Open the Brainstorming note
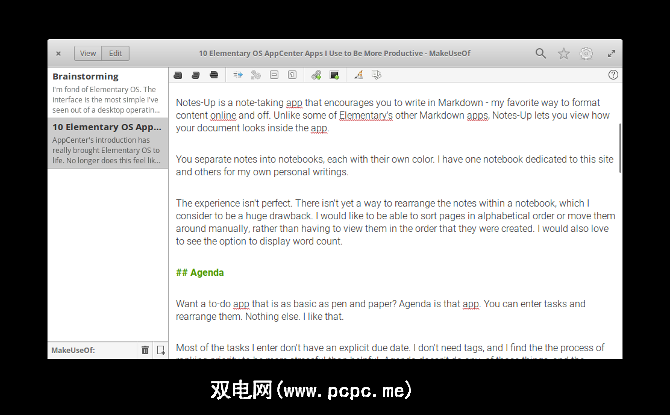 [x=108, y=93]
